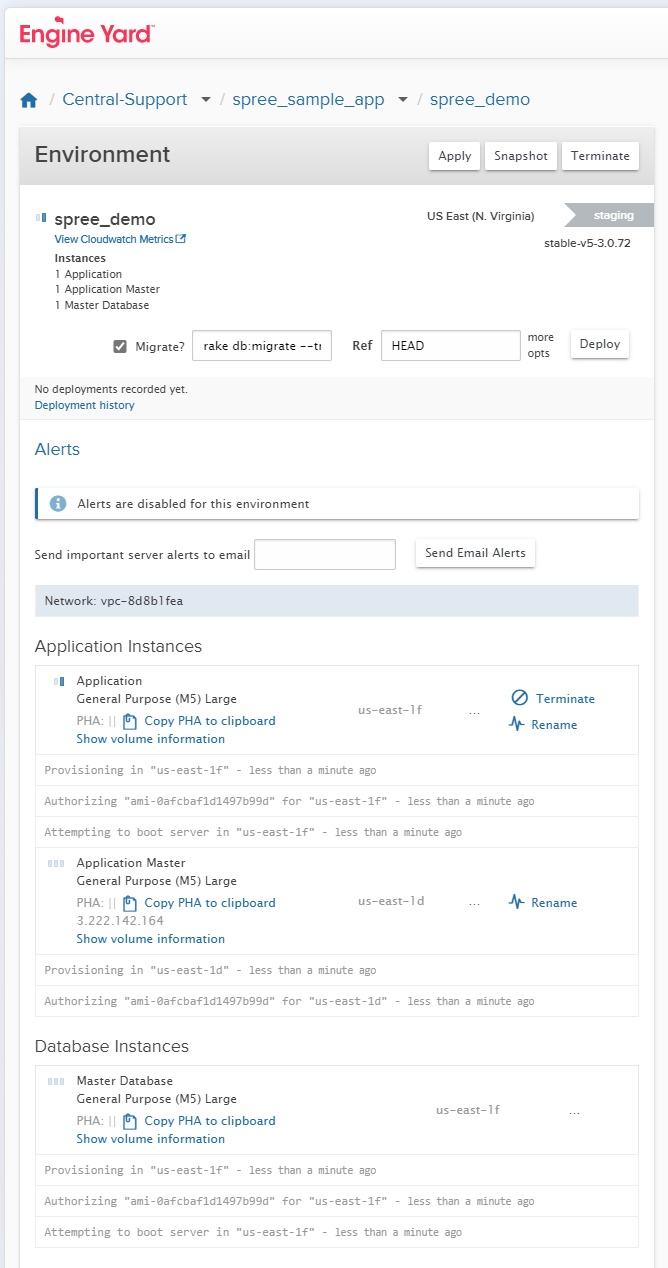The width and height of the screenshot is (668, 1268).
Task: Click Terminate icon for Application instance
Action: tap(519, 698)
